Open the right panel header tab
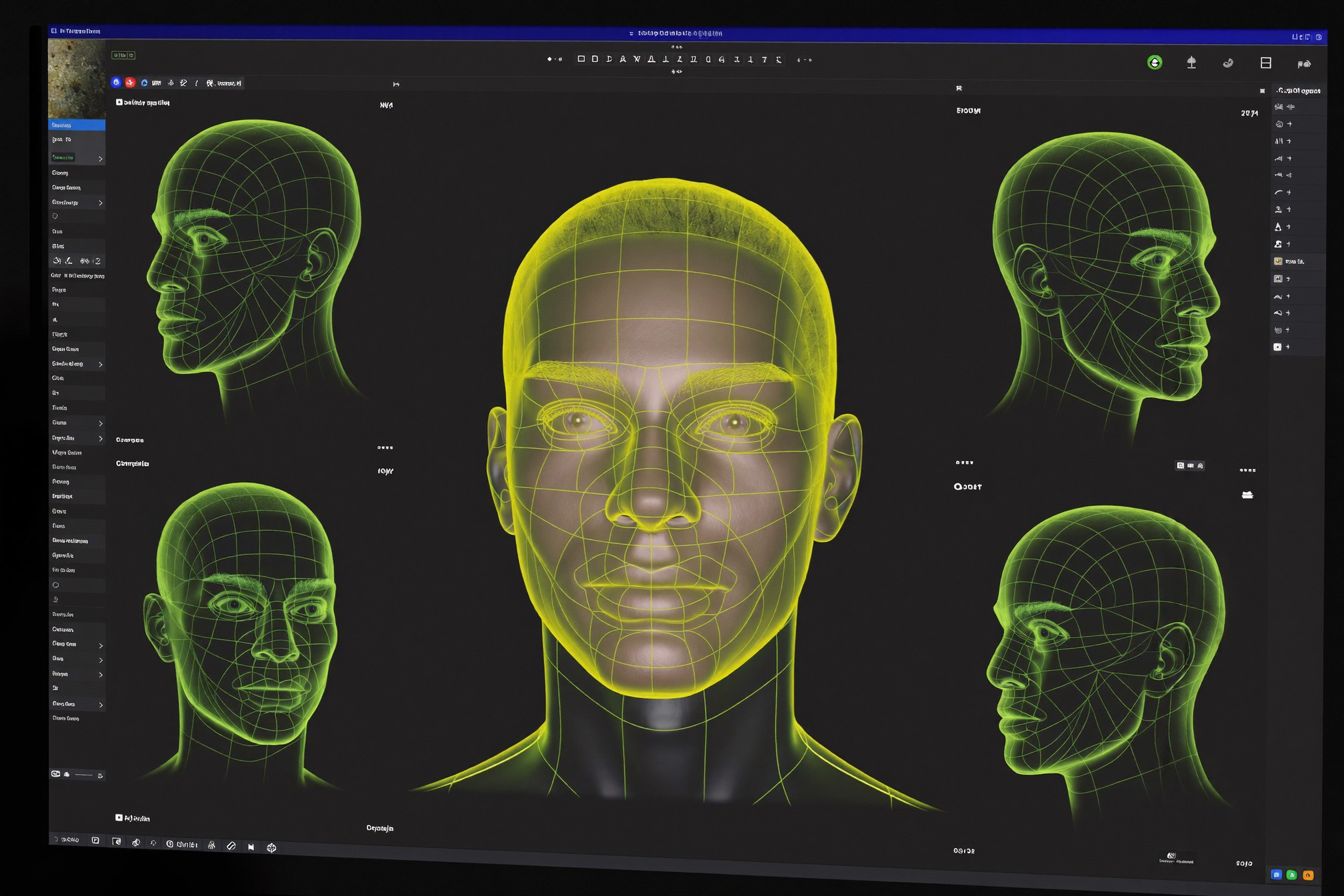This screenshot has height=896, width=1344. tap(1298, 91)
